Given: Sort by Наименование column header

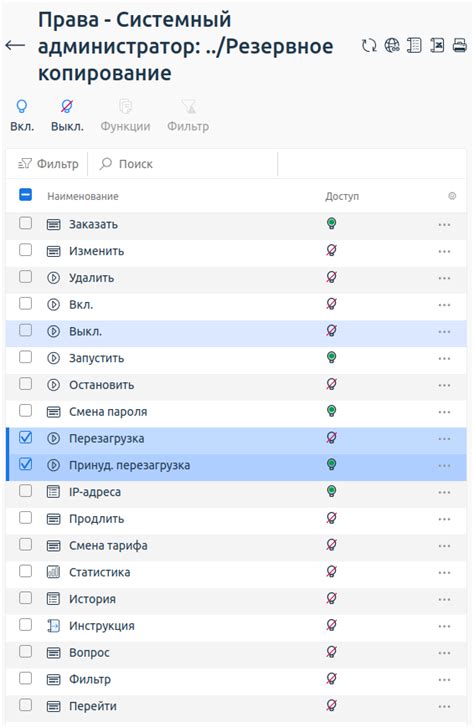Looking at the screenshot, I should [x=83, y=197].
